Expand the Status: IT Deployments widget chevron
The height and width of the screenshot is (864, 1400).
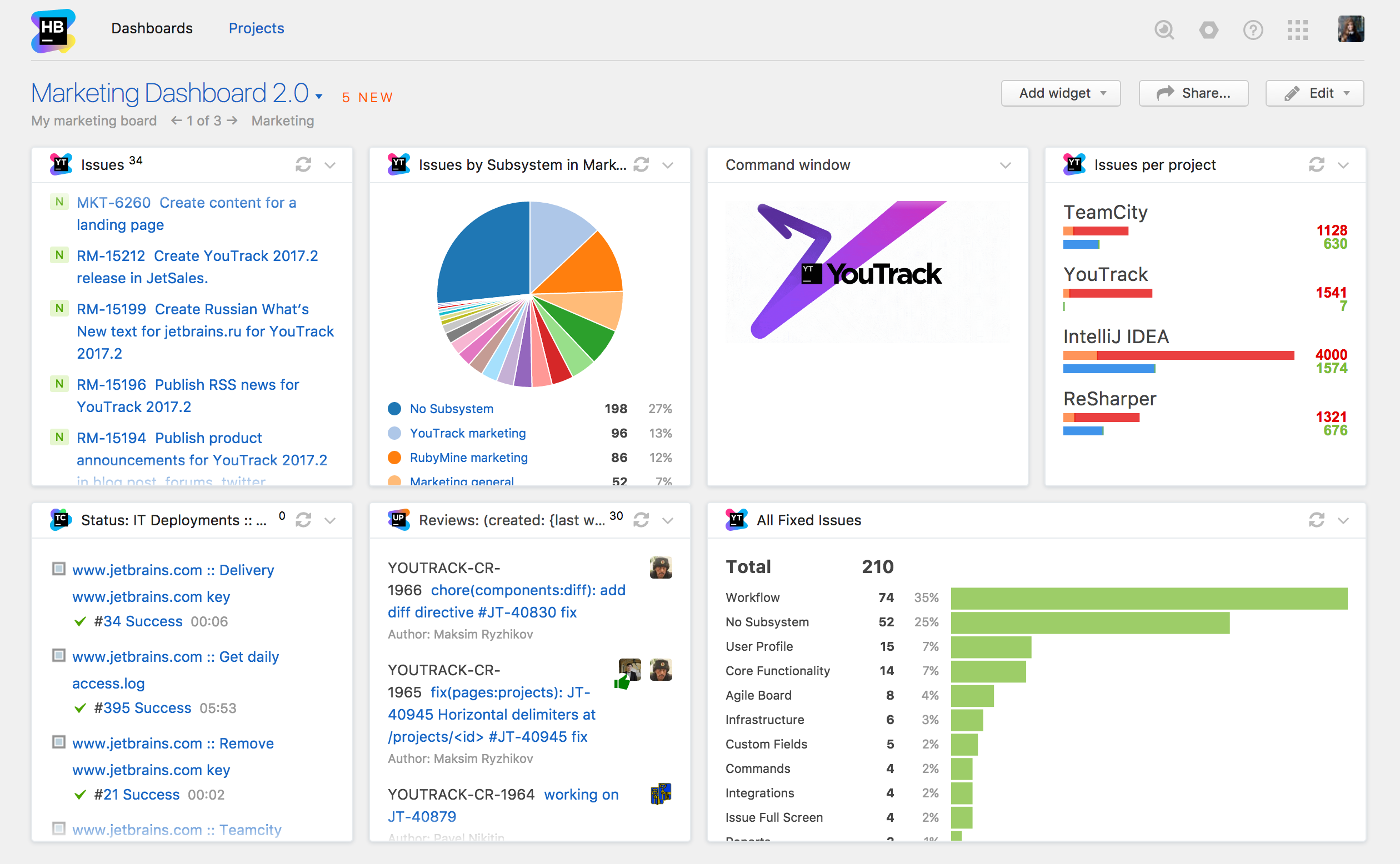click(330, 521)
